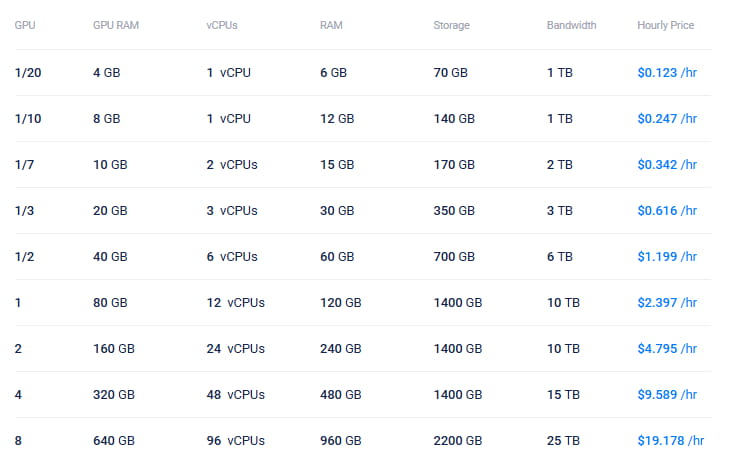Click the vCPUs column header
Screen dimensions: 729x470
click(x=221, y=25)
